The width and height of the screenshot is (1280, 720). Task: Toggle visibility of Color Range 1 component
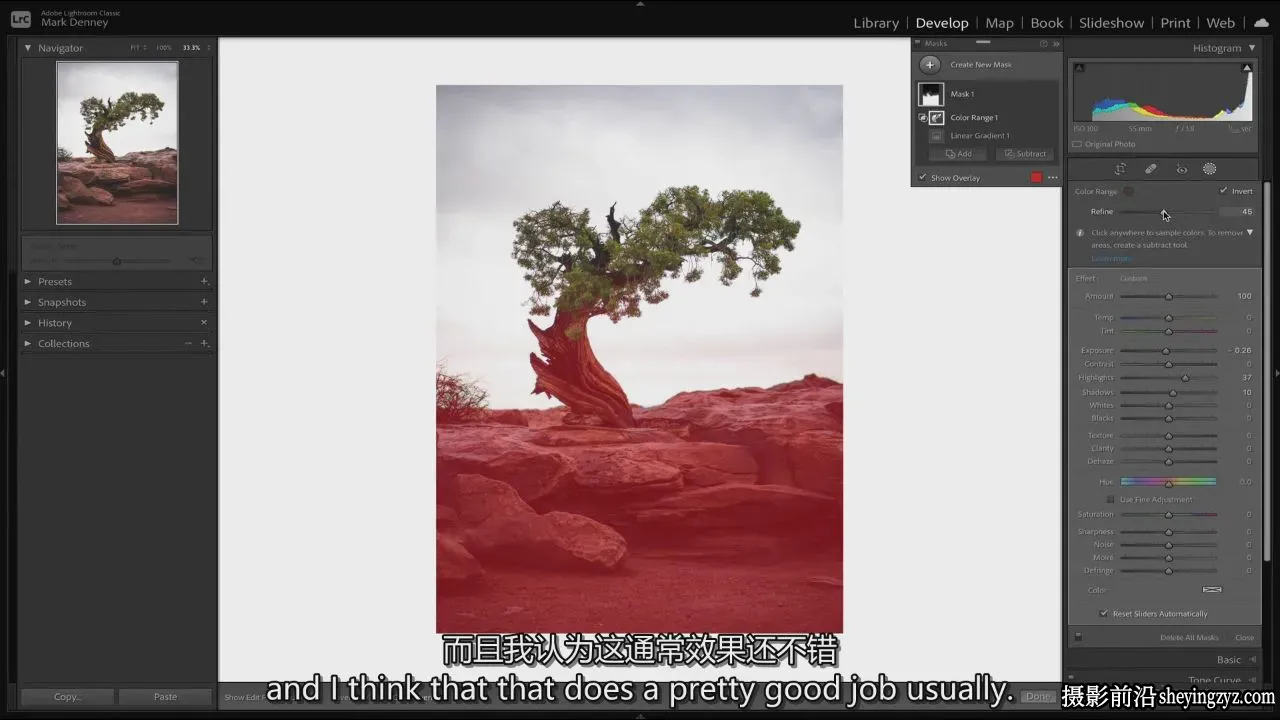922,118
